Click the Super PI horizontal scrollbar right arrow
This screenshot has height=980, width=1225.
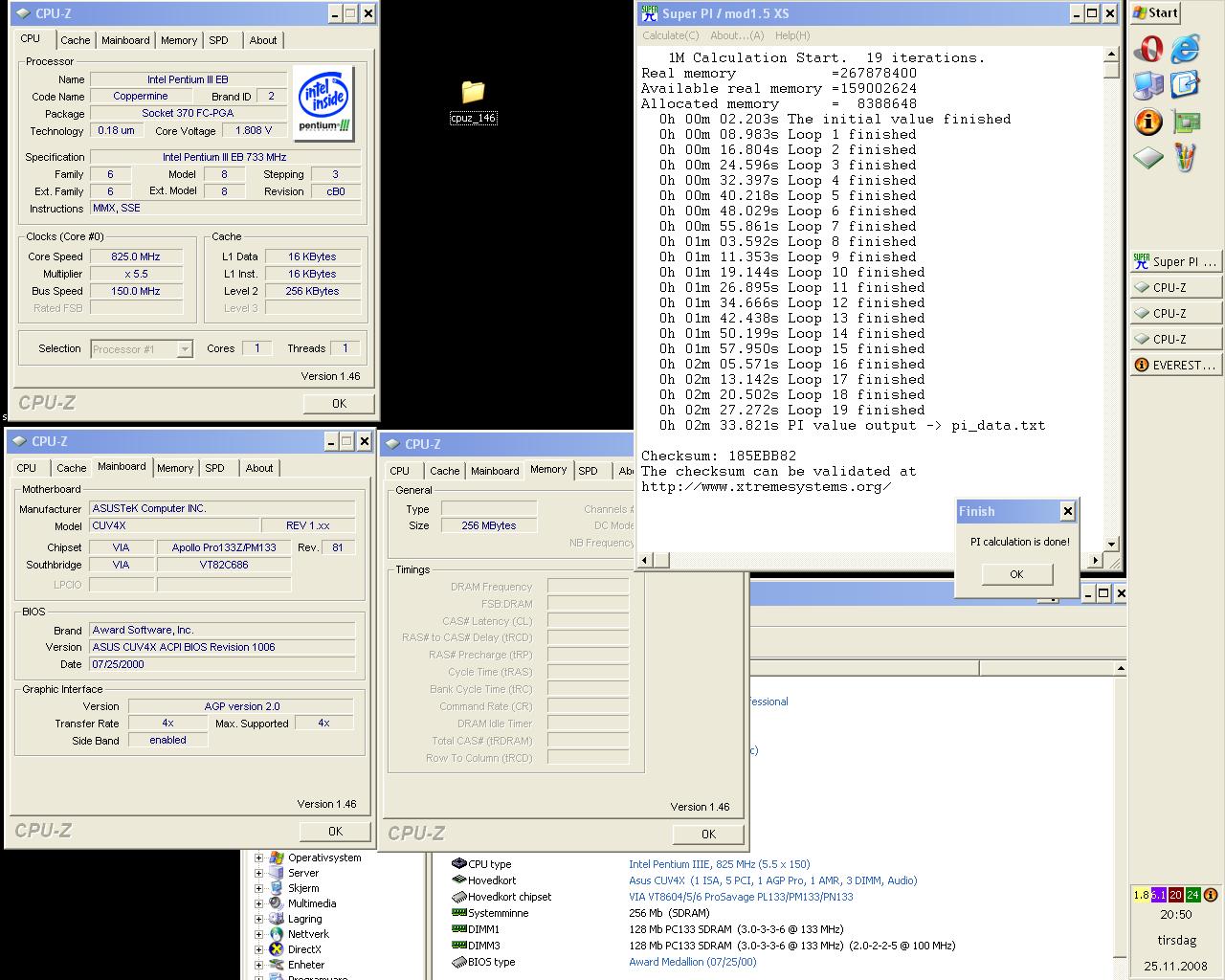point(1095,560)
